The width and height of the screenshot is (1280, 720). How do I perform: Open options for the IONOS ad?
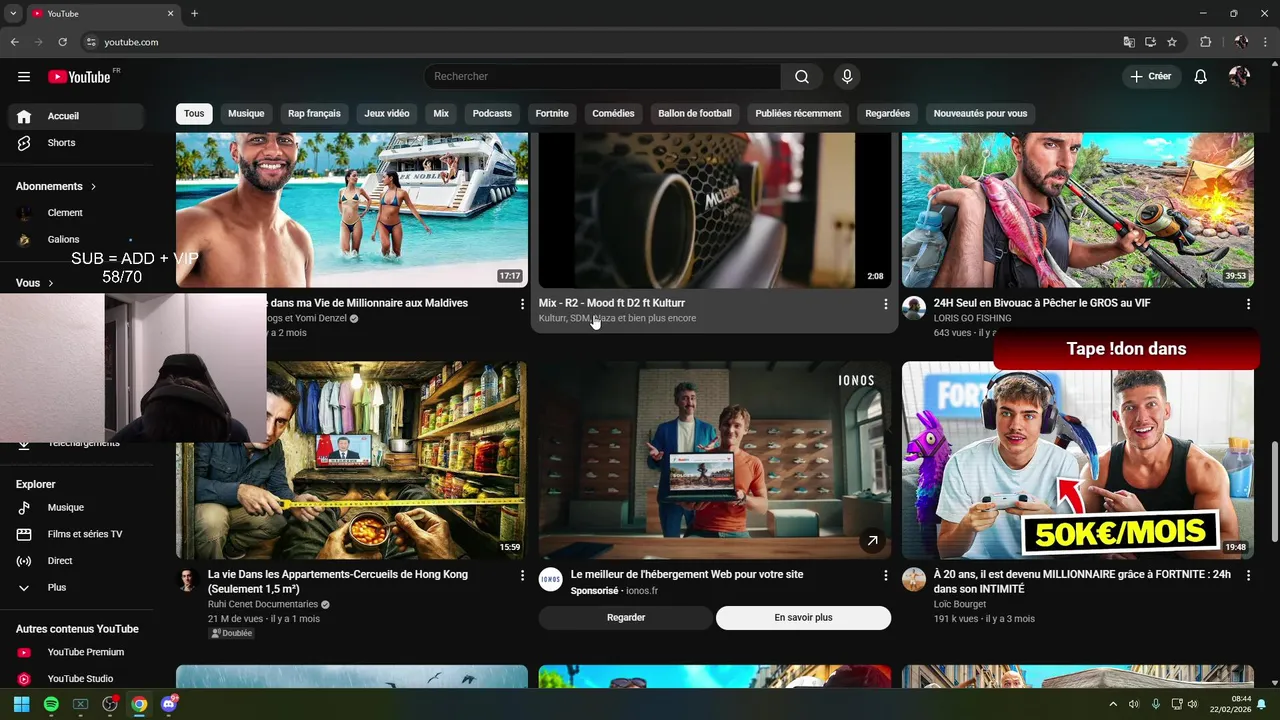click(x=885, y=575)
